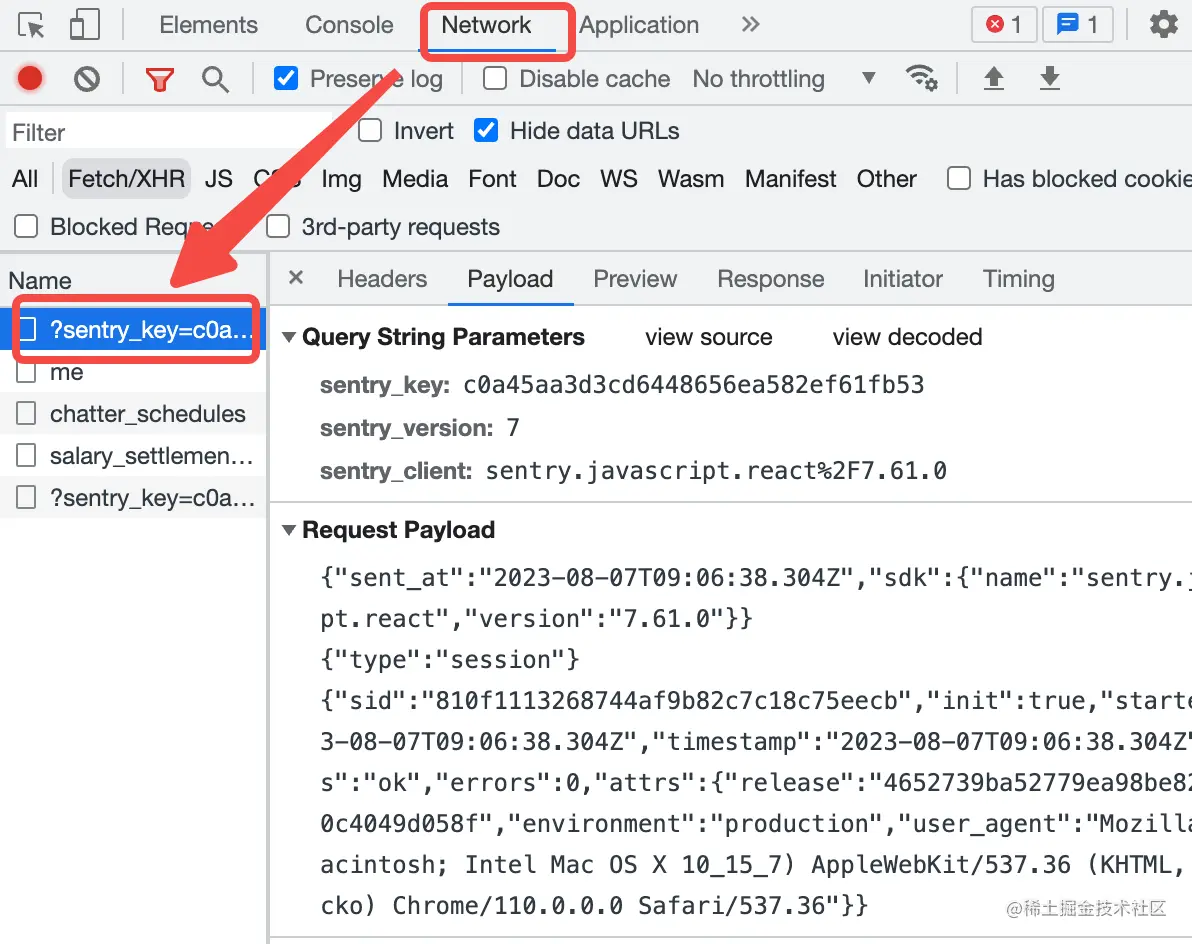Open the Application tab
Screen dimensions: 1192x944
(x=639, y=25)
